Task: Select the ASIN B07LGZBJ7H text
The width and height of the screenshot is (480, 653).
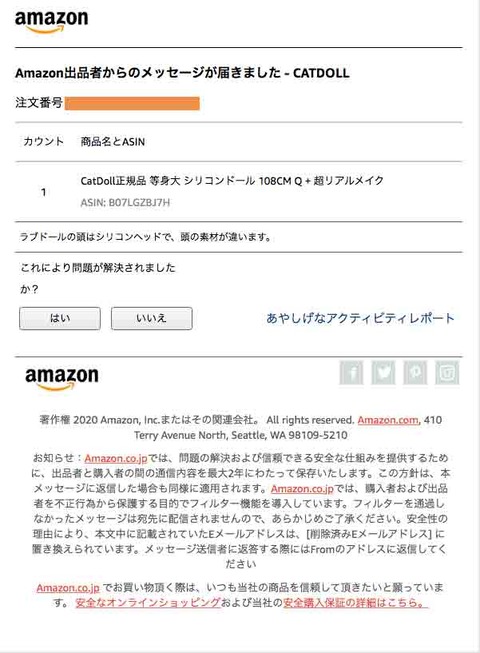Action: 125,203
